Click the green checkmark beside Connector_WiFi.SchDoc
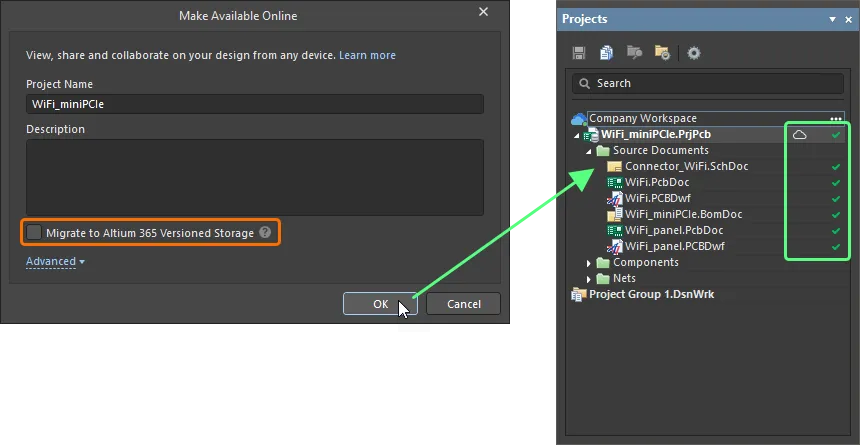This screenshot has height=445, width=860. tap(836, 167)
